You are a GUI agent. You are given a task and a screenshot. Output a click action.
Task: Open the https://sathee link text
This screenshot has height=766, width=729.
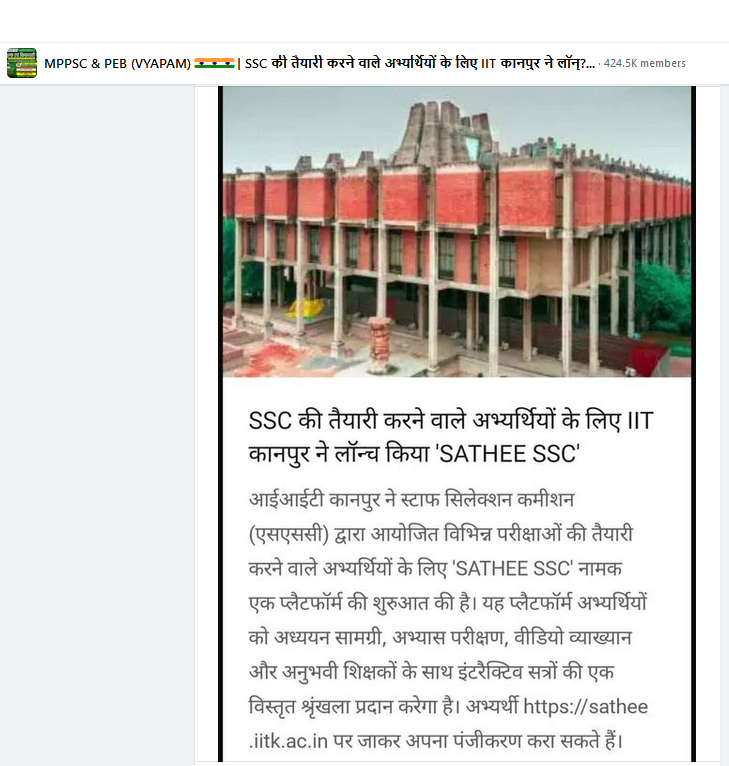pos(585,707)
